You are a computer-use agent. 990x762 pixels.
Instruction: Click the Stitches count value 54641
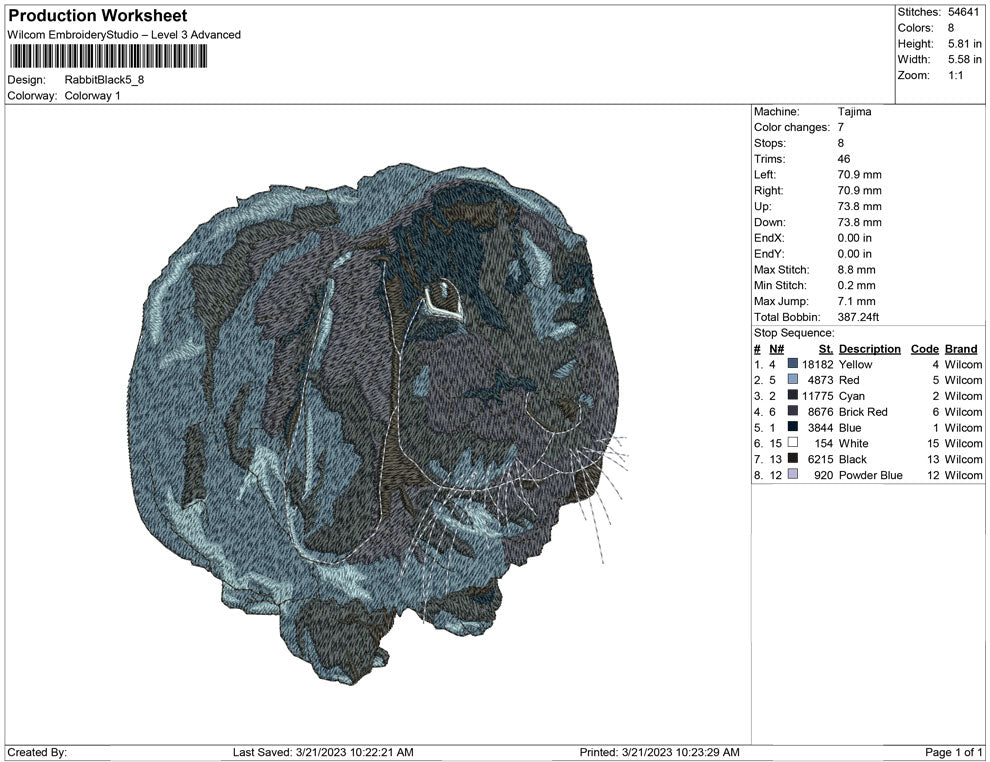[x=965, y=12]
